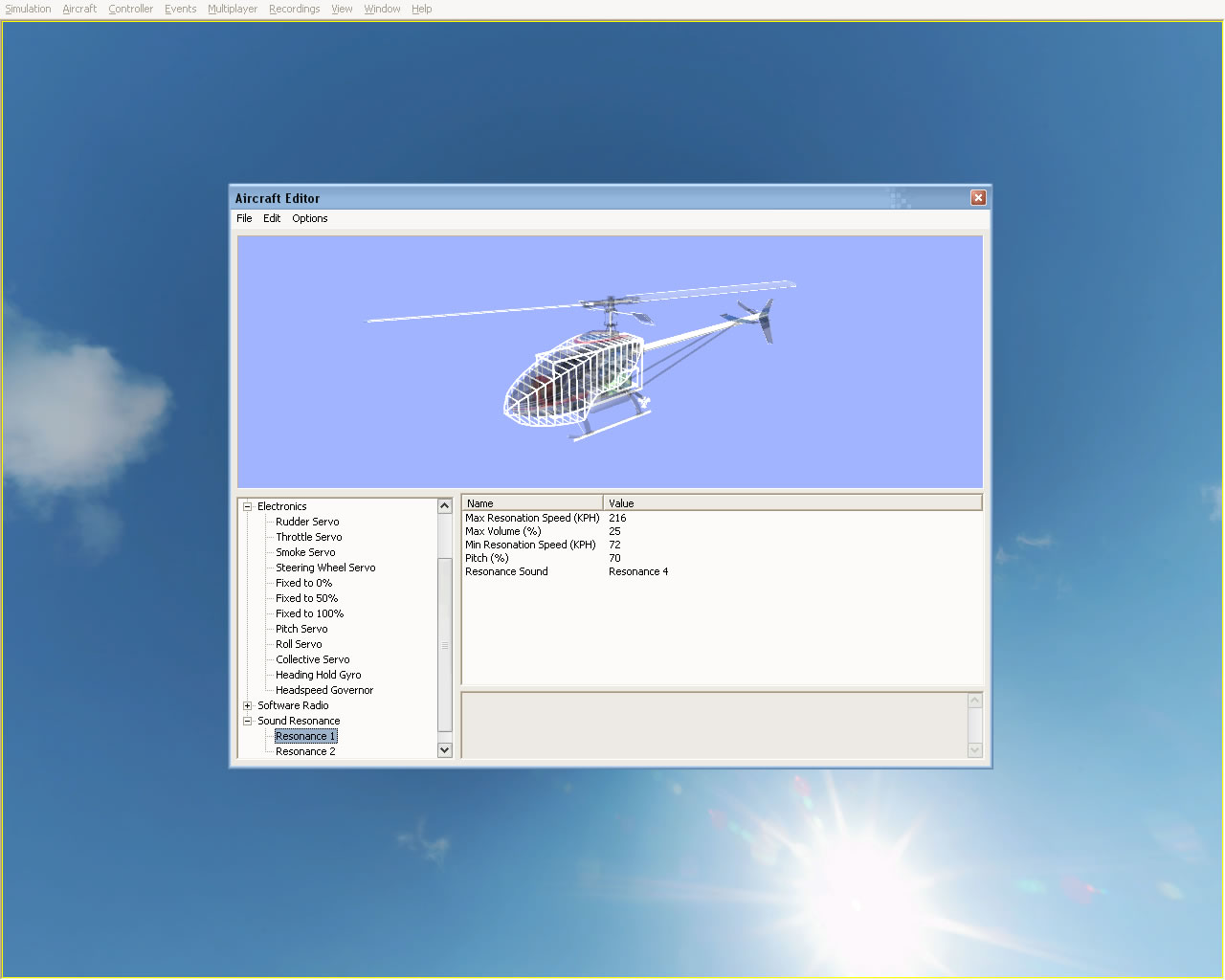The height and width of the screenshot is (980, 1225).
Task: Click the Name column header
Action: [532, 502]
